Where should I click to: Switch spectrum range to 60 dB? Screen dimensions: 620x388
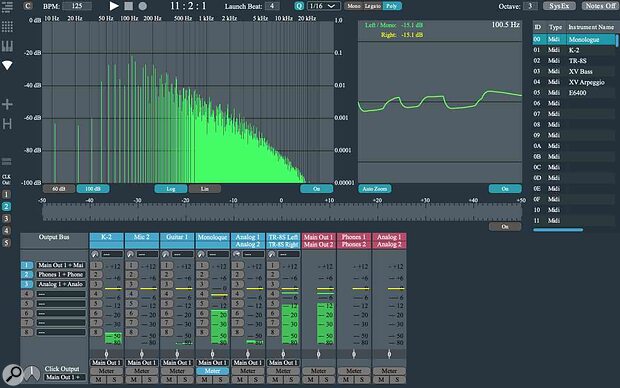pyautogui.click(x=59, y=189)
